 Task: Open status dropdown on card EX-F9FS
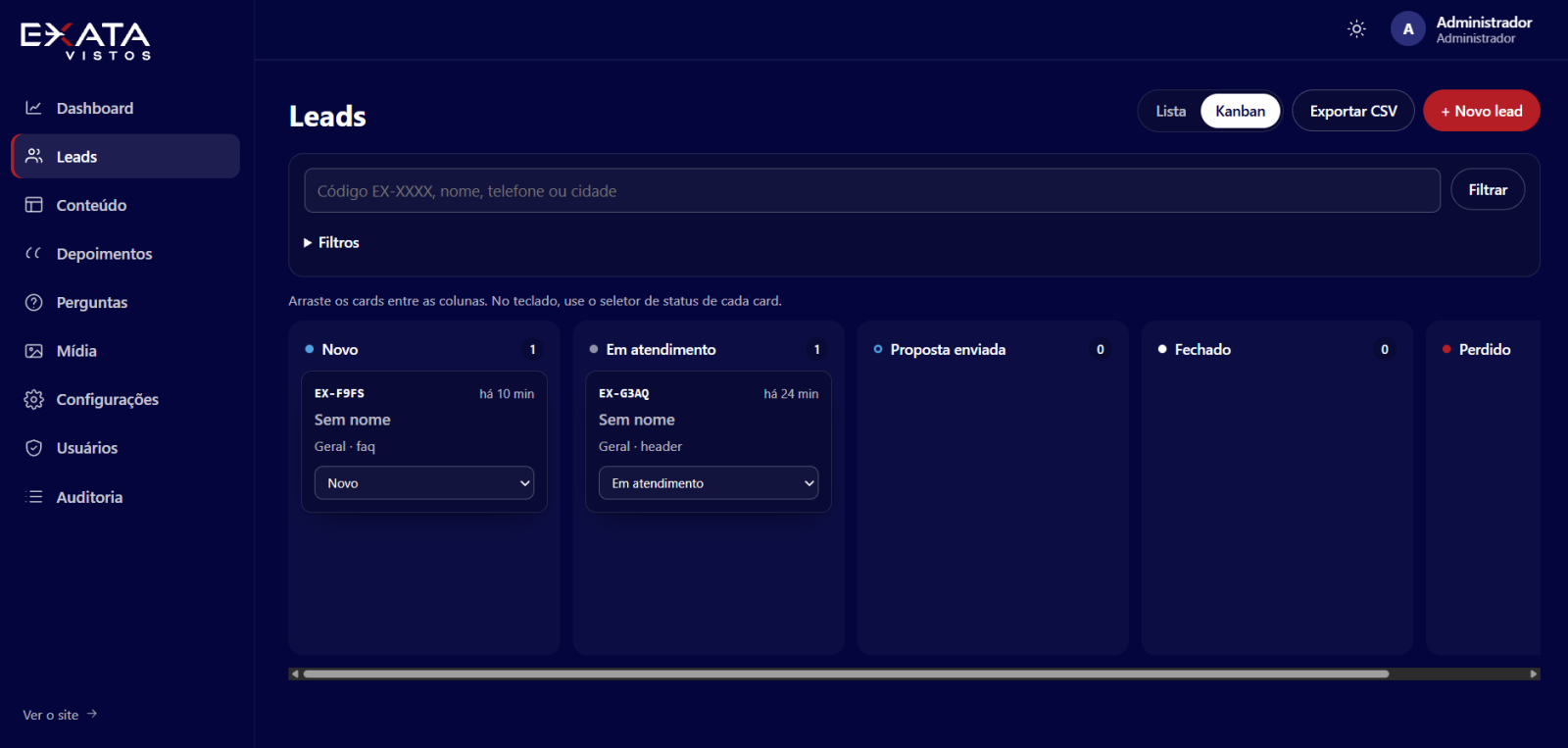[x=424, y=482]
